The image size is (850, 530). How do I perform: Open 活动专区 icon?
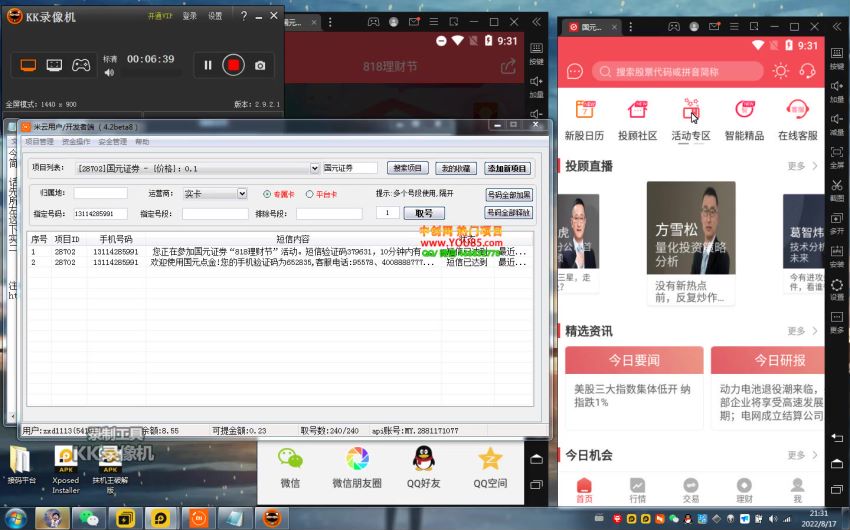tap(691, 120)
